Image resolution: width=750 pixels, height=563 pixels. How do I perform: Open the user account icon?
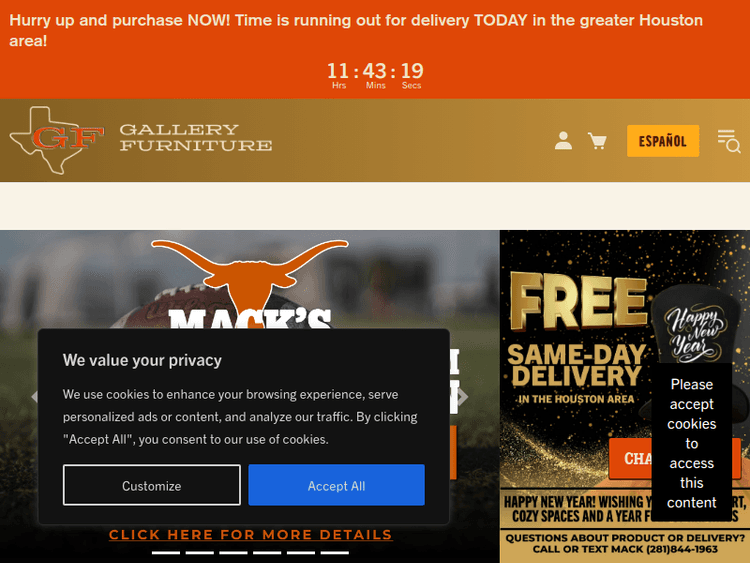click(x=563, y=141)
